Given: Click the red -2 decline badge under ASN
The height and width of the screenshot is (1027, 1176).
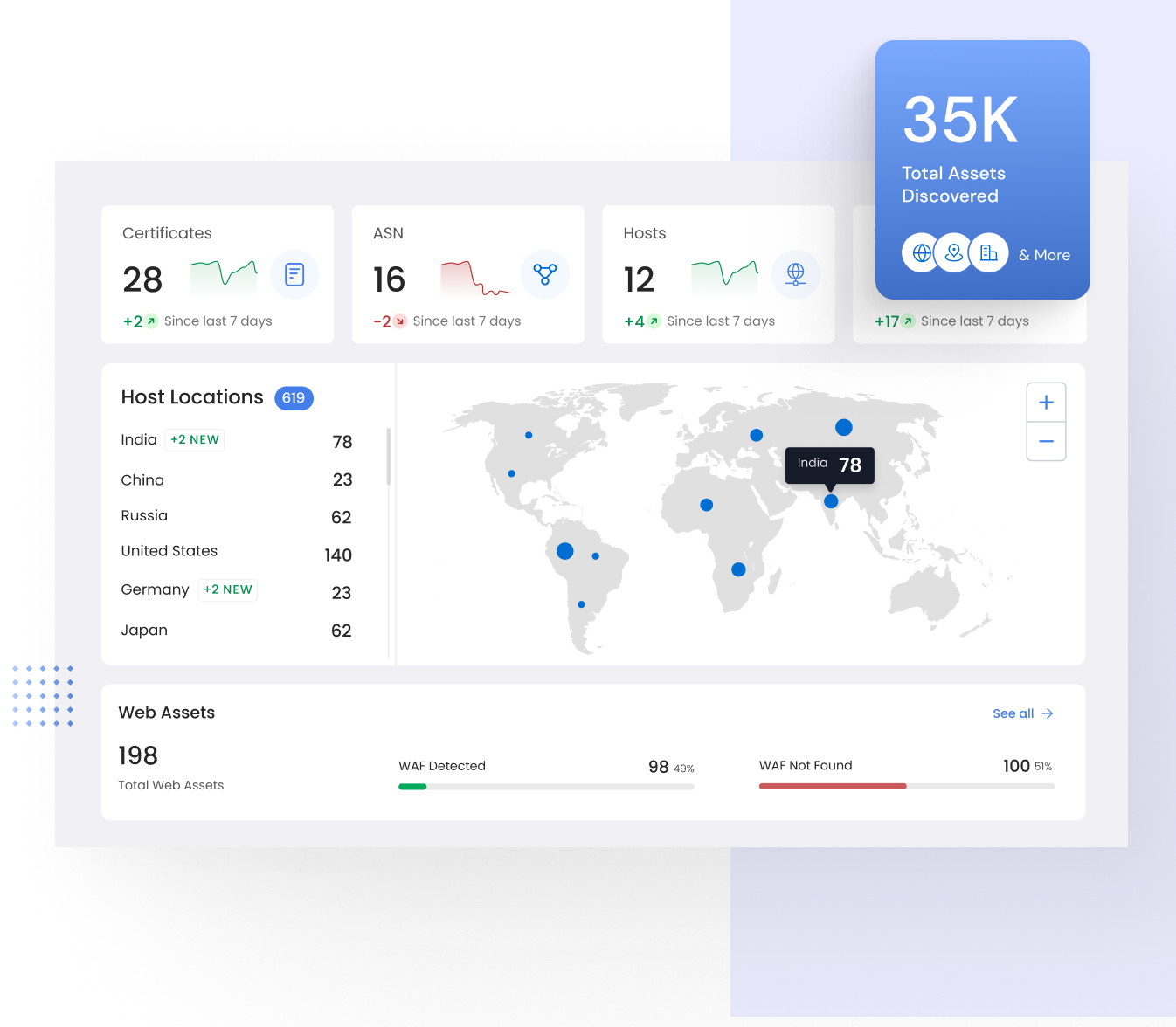Looking at the screenshot, I should click(x=386, y=321).
